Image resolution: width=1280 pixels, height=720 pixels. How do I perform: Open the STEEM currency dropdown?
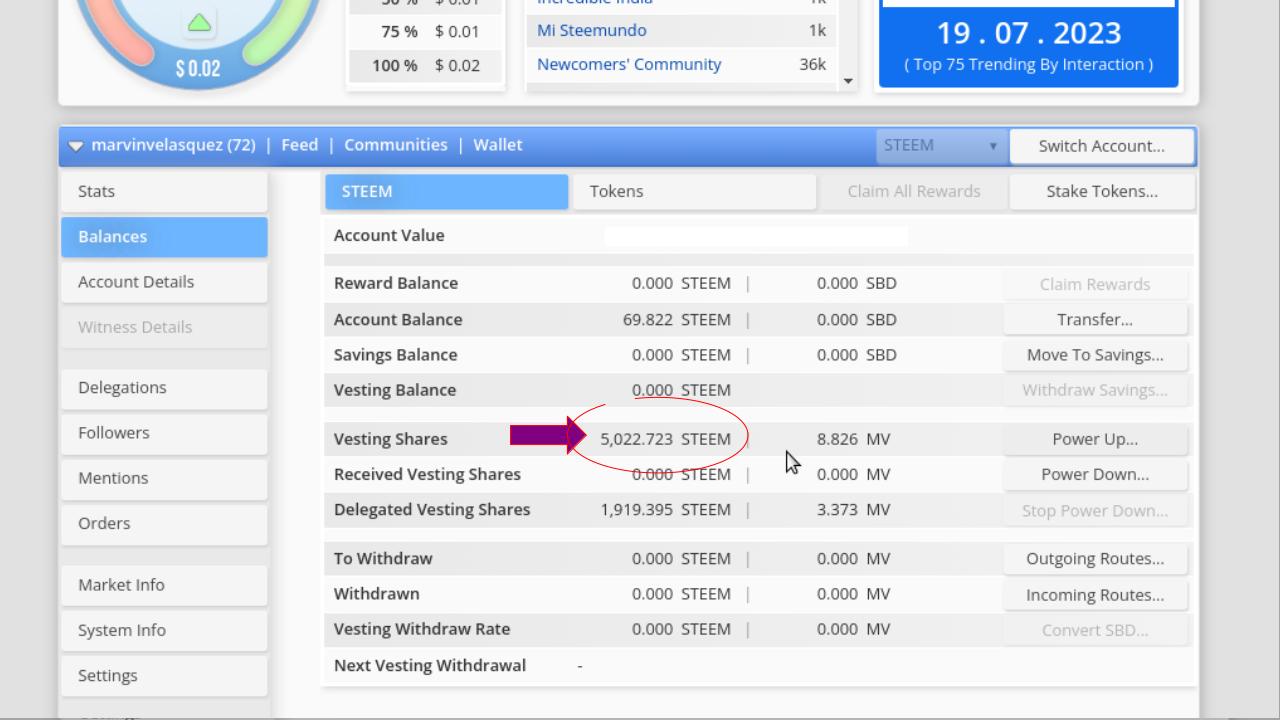[940, 146]
